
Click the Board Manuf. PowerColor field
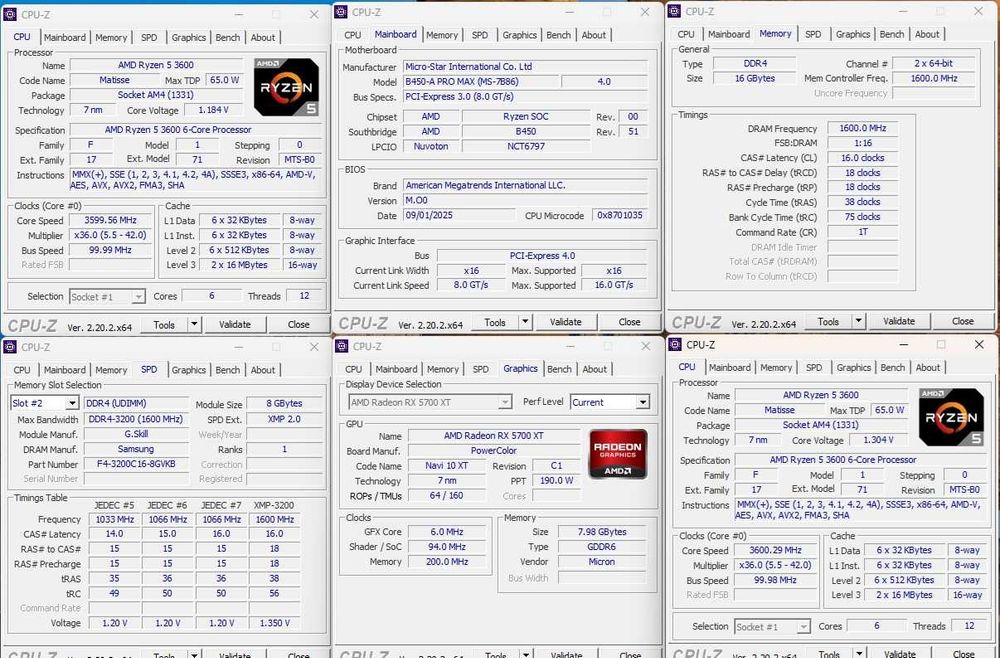[494, 451]
